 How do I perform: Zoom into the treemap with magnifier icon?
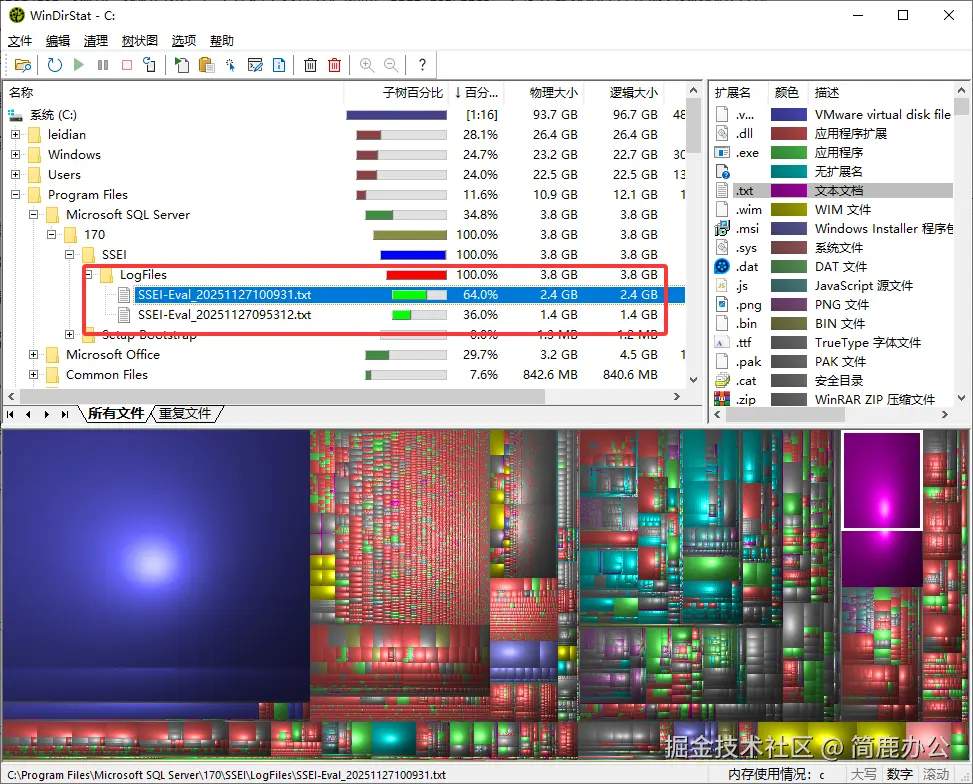point(368,64)
